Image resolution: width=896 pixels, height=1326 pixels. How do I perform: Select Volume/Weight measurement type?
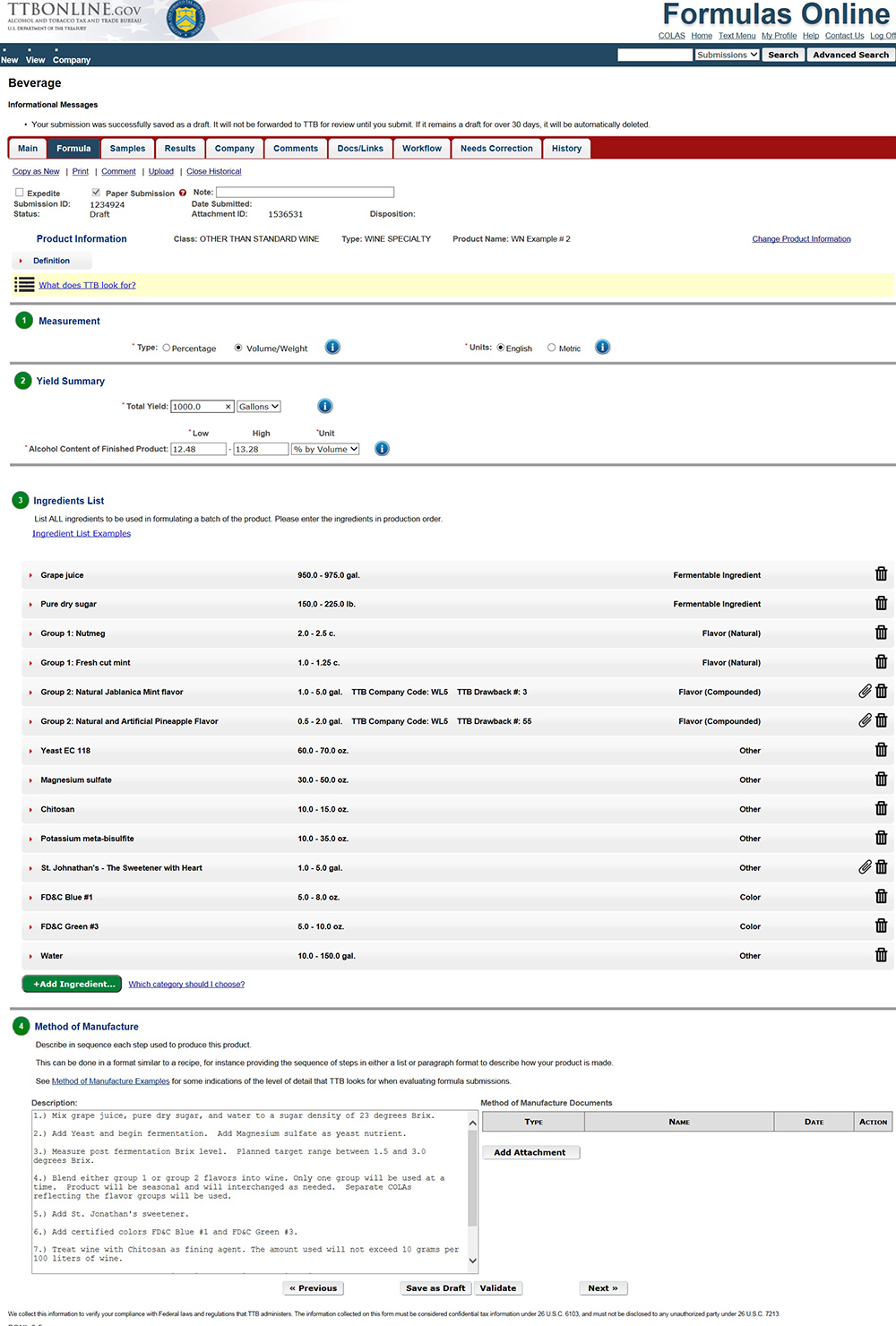coord(238,348)
